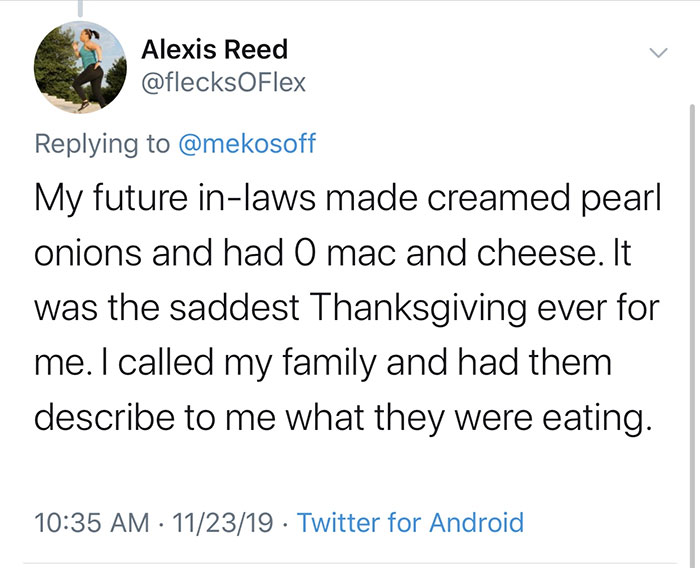Click the 'Replying to' label
The height and width of the screenshot is (568, 700).
coord(102,143)
